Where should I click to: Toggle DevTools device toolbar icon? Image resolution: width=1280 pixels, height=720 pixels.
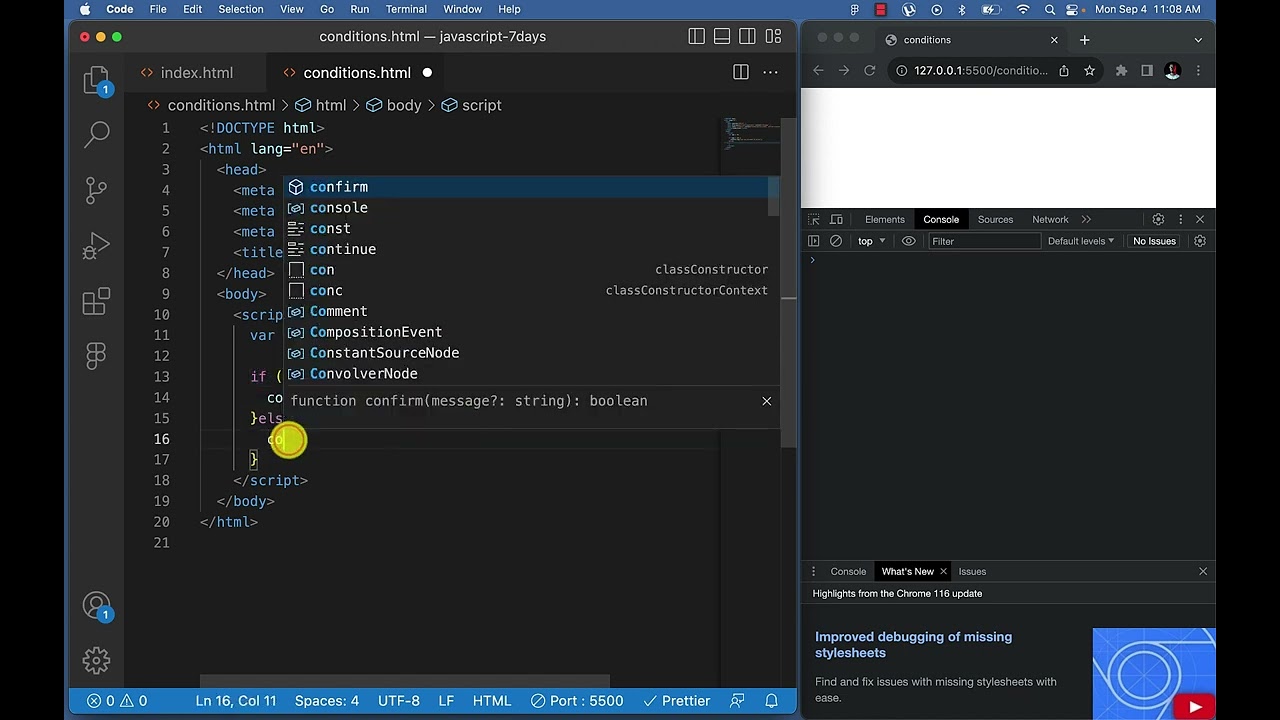837,219
